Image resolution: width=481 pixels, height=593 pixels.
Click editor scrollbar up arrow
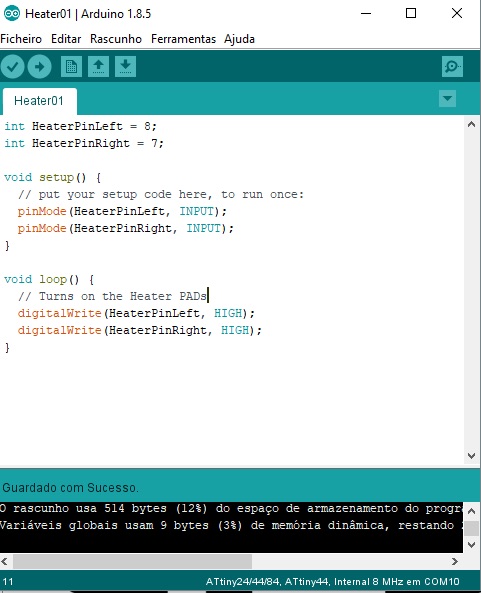[471, 124]
